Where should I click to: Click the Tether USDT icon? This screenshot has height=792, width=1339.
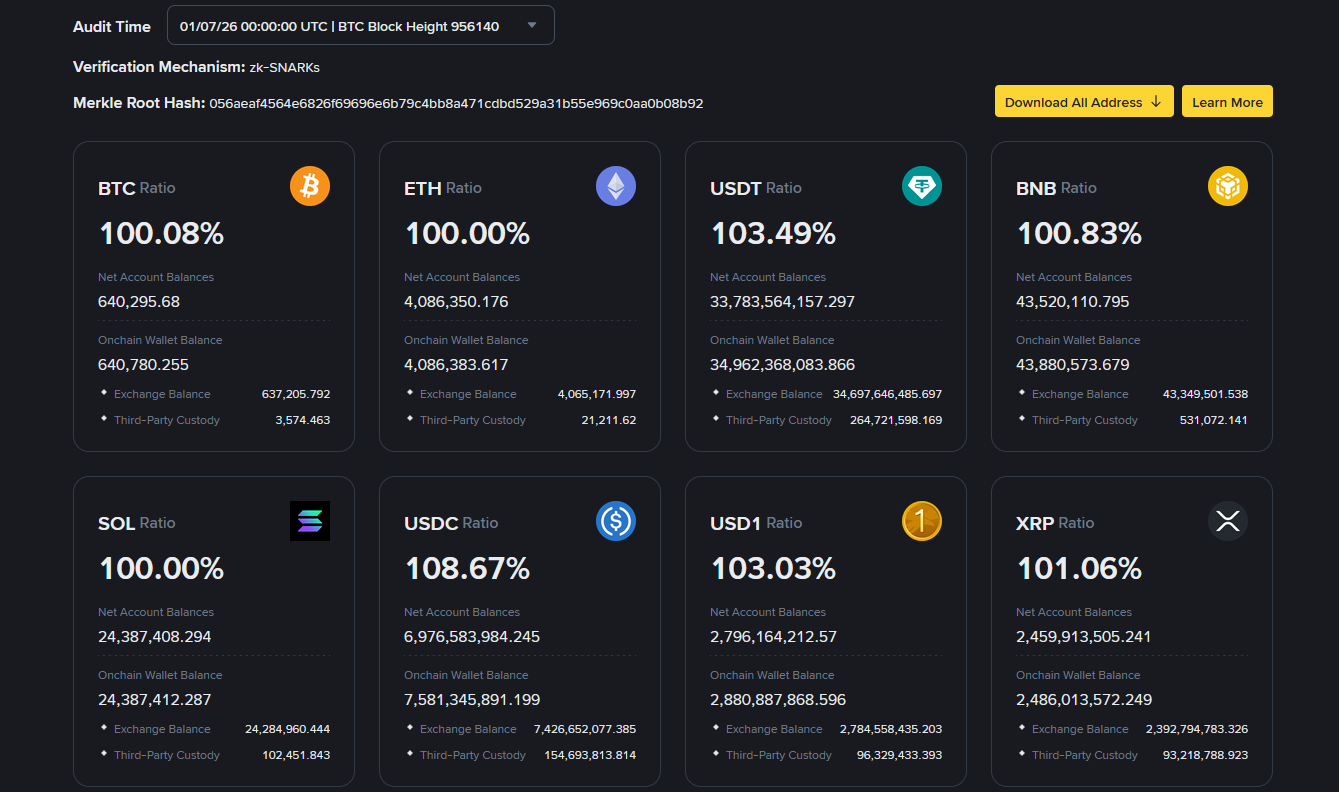922,186
